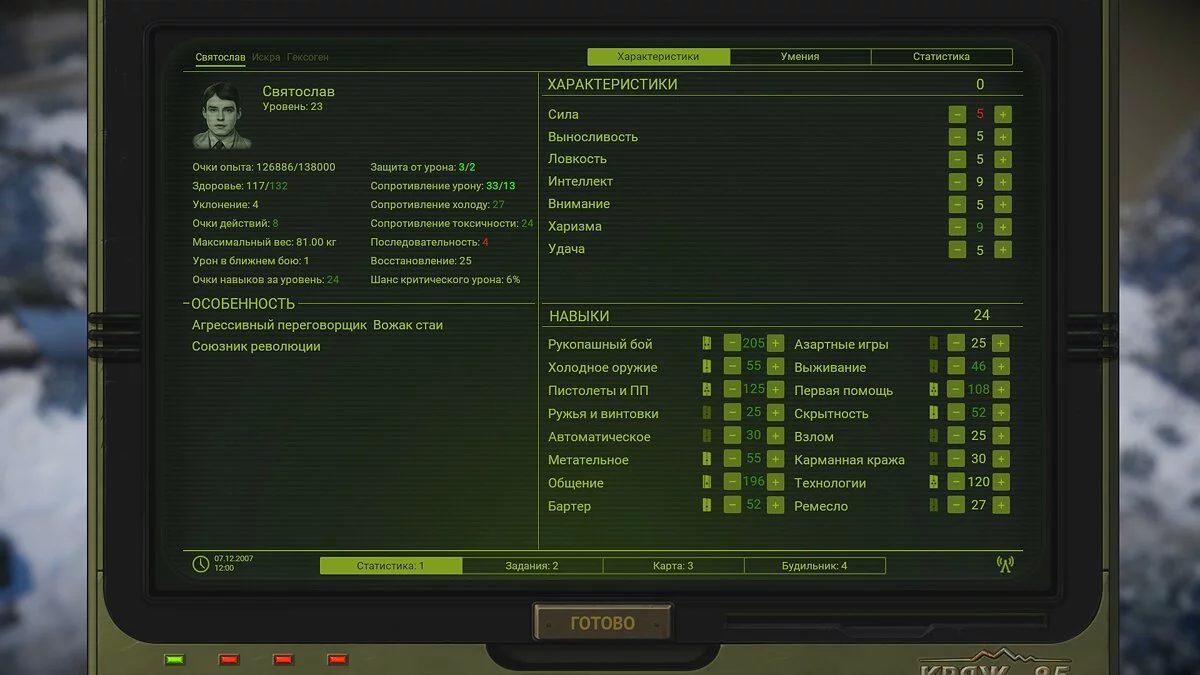Increase Интеллект with plus button
This screenshot has width=1200, height=675.
coord(1003,182)
